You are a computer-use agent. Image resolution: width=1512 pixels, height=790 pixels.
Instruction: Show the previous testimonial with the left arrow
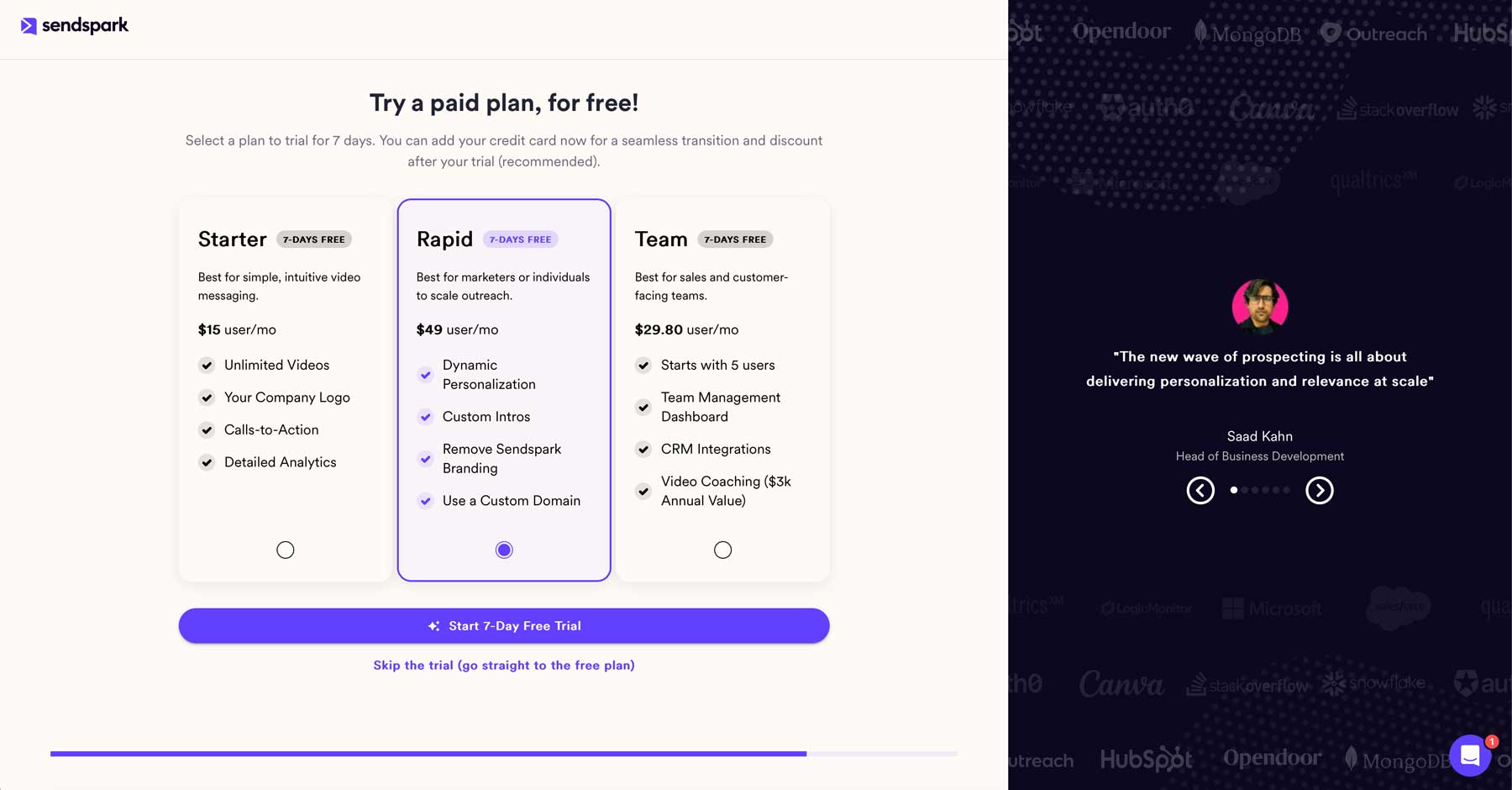[x=1200, y=490]
